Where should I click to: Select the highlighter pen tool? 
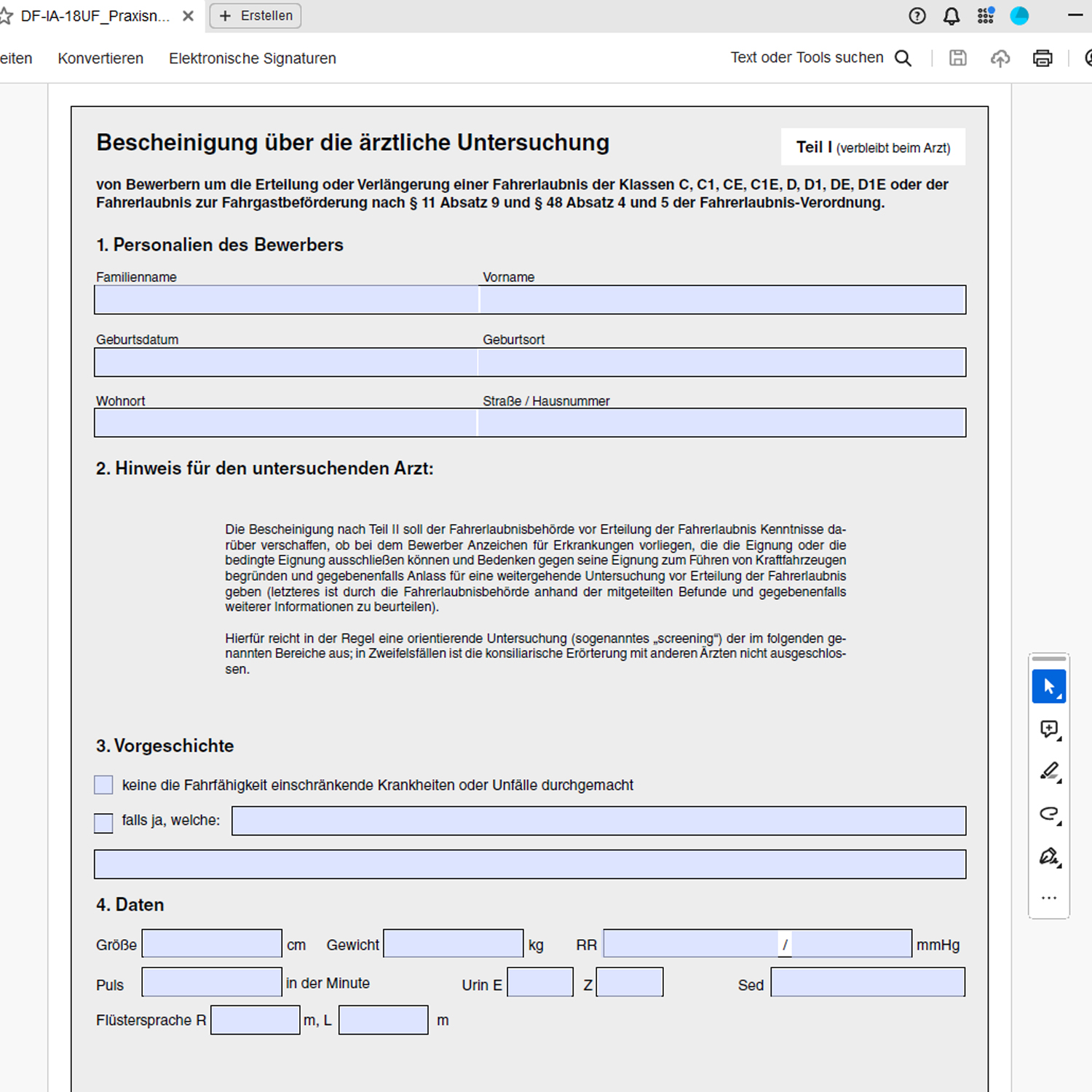[1049, 771]
